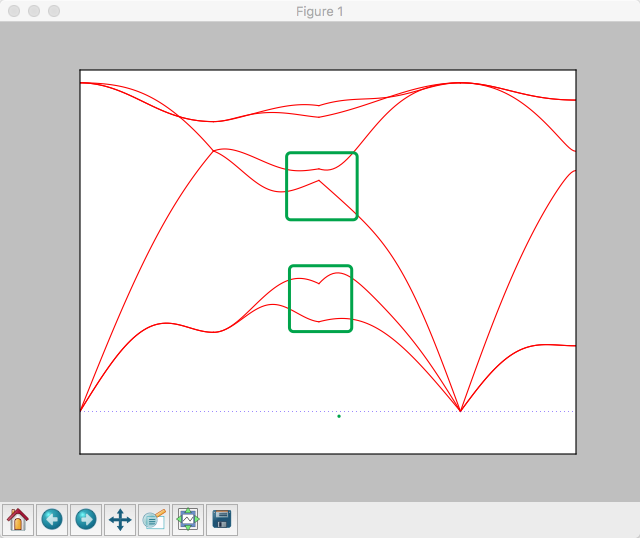Reset the plot with the Home icon
This screenshot has height=538, width=640.
18,520
